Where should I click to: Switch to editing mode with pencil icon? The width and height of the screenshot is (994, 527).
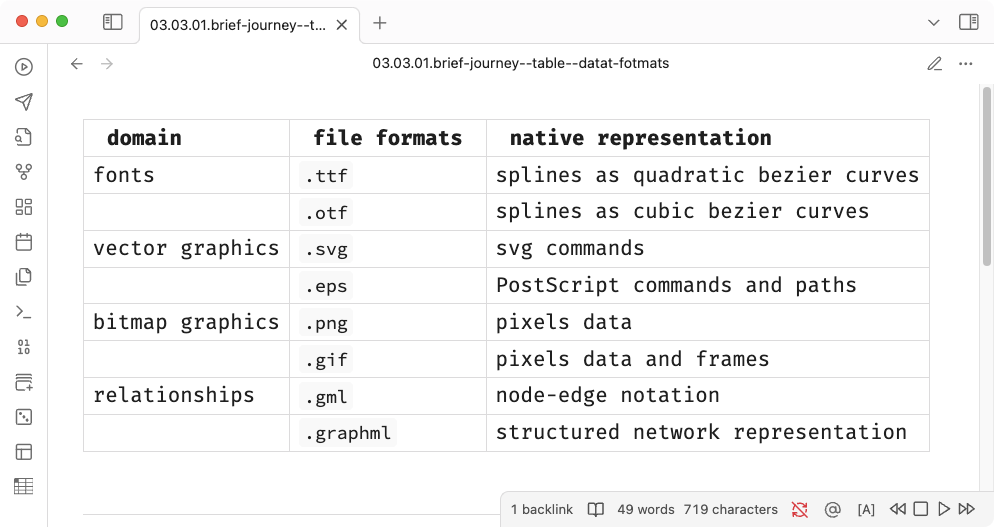tap(934, 63)
